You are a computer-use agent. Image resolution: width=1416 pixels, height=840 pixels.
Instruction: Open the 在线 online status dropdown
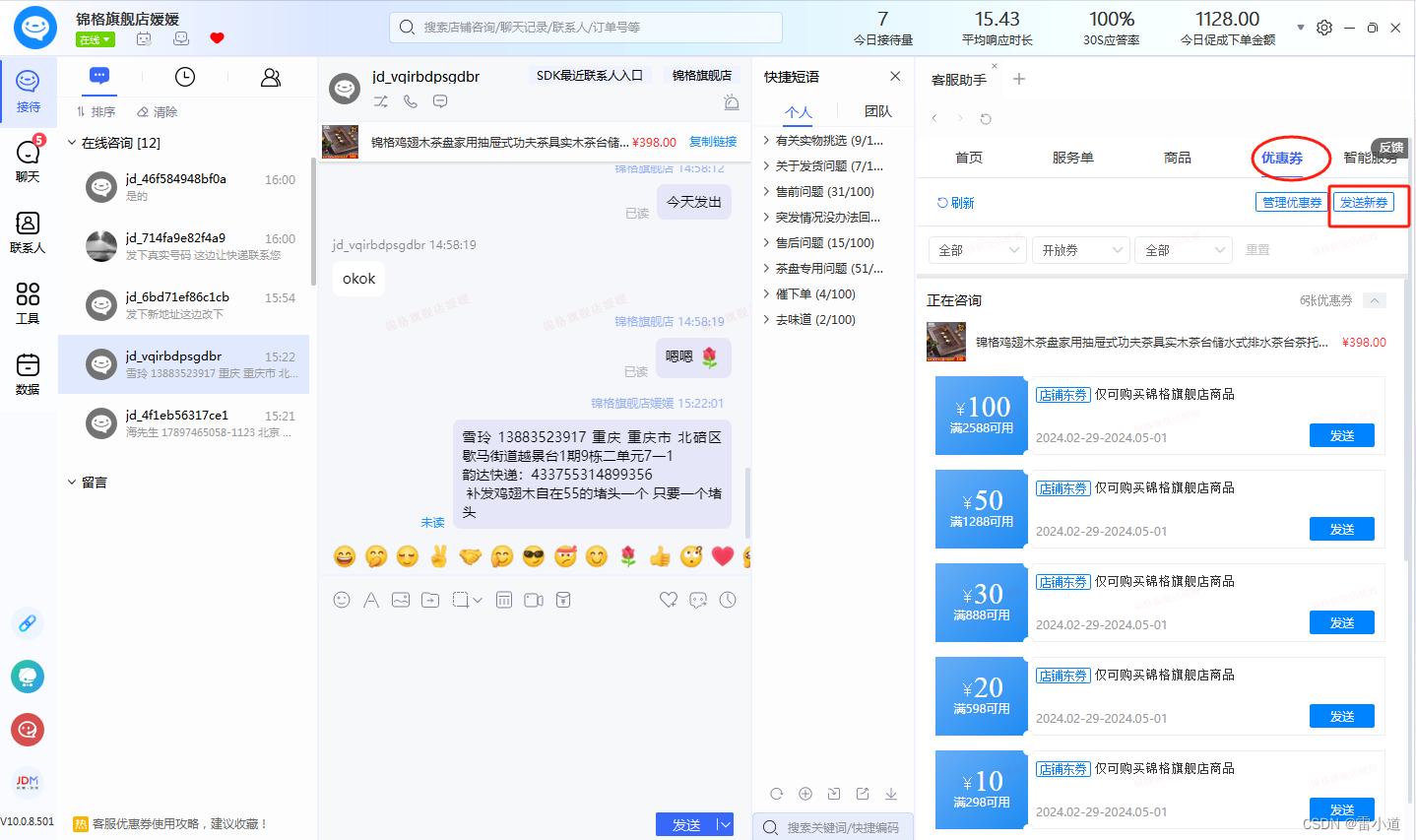[96, 40]
